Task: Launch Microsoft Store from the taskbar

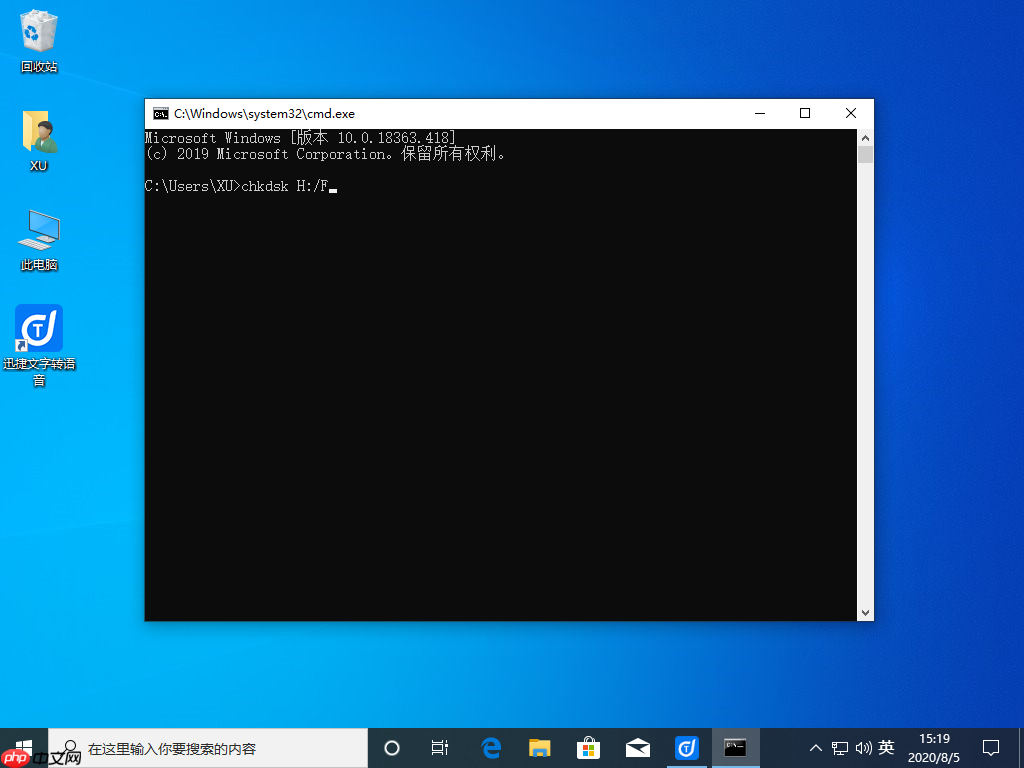Action: [588, 747]
